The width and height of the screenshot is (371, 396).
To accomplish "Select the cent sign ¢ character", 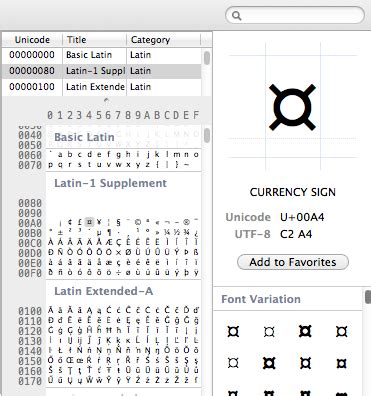I will [70, 222].
